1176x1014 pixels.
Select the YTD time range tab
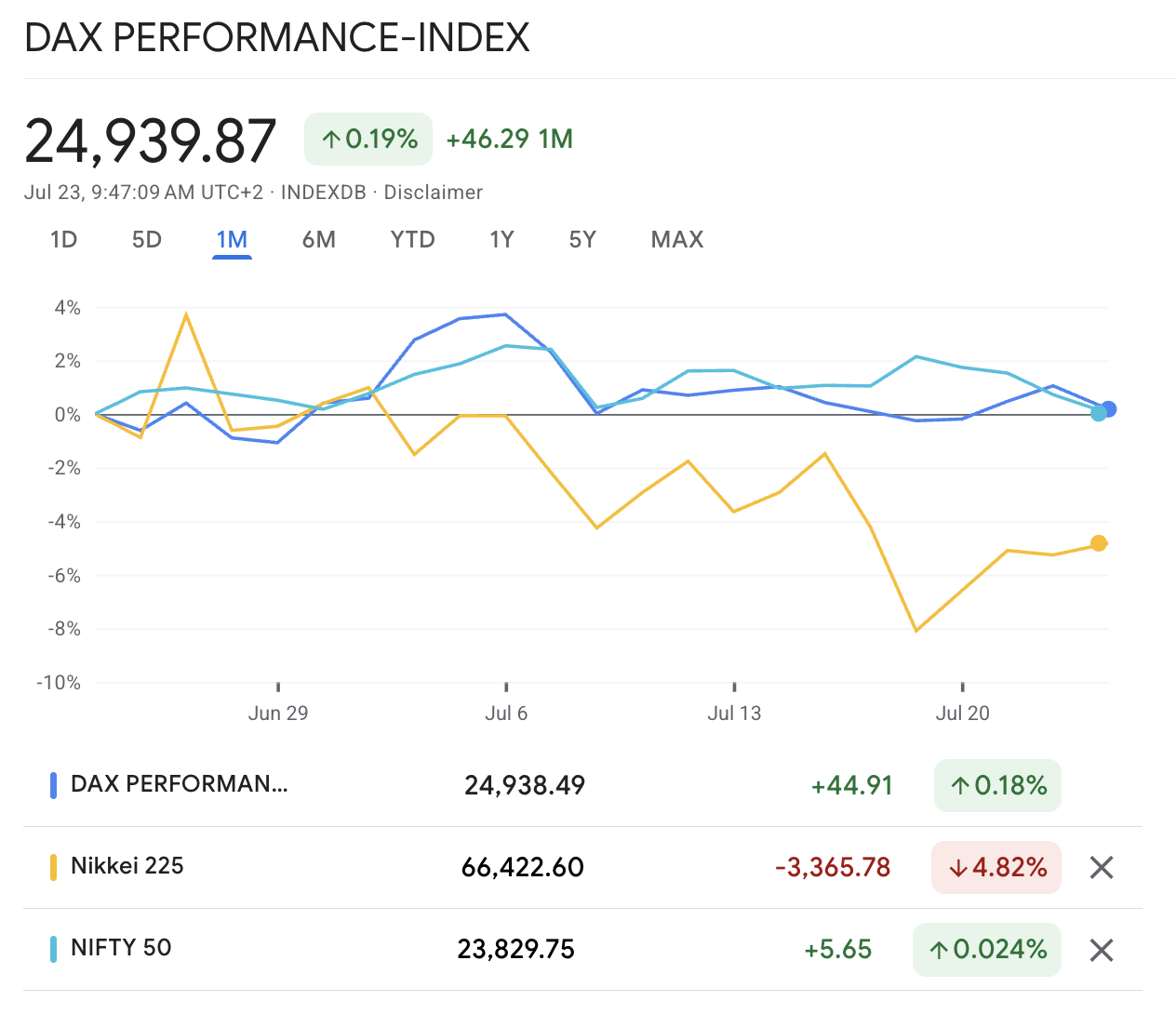click(x=413, y=240)
